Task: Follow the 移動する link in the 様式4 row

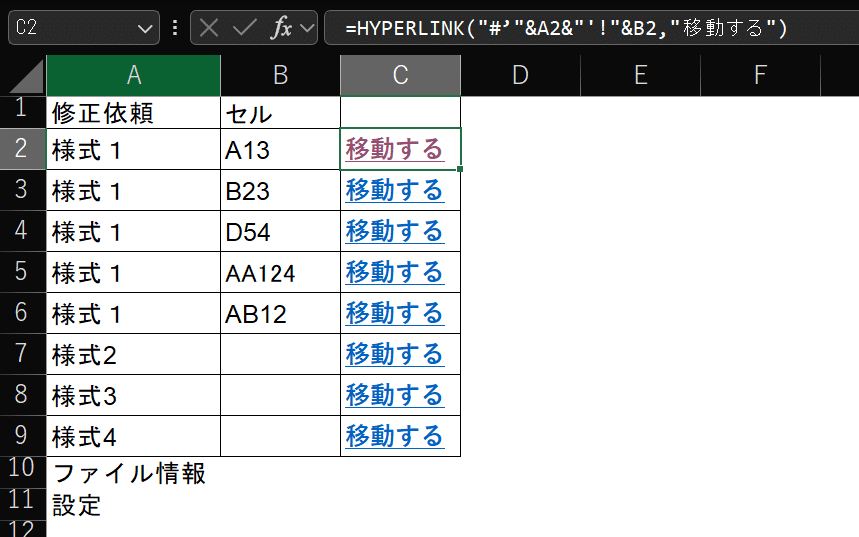Action: pos(394,436)
